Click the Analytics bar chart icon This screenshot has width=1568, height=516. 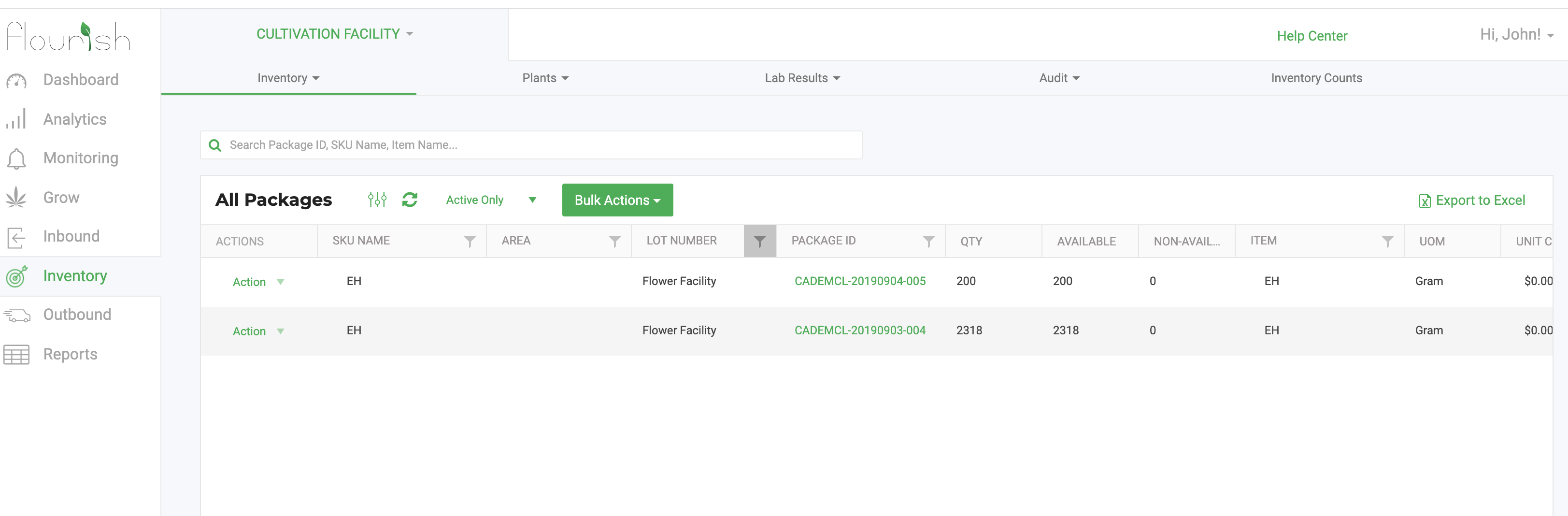tap(16, 119)
